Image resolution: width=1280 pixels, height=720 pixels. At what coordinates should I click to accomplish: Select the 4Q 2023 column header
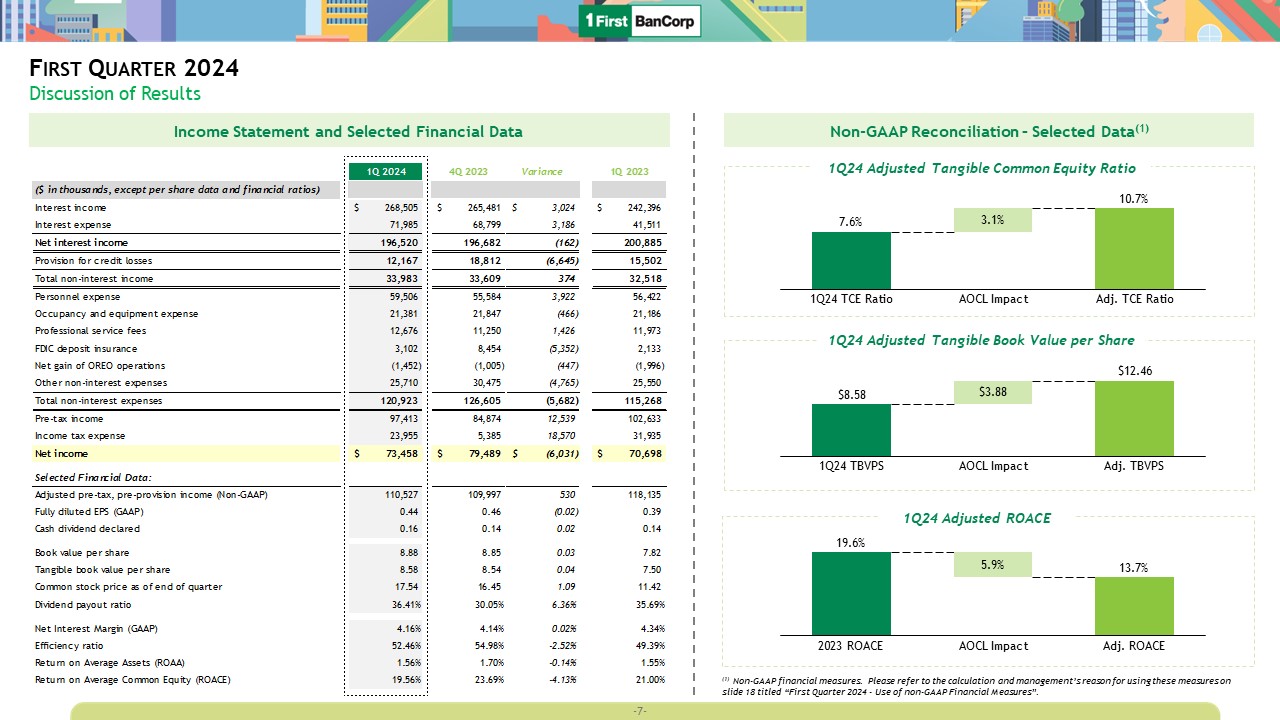coord(468,171)
